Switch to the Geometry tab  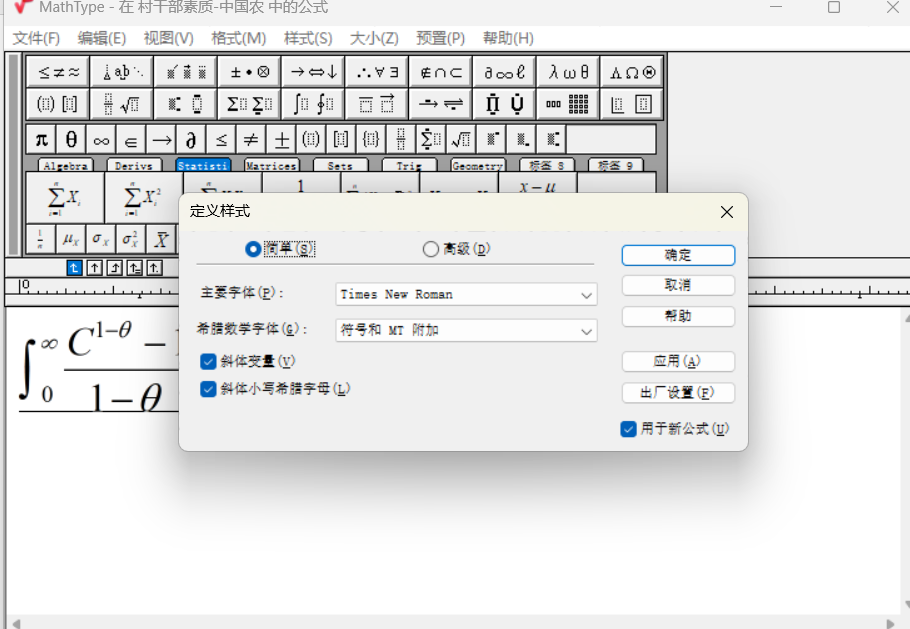coord(478,165)
